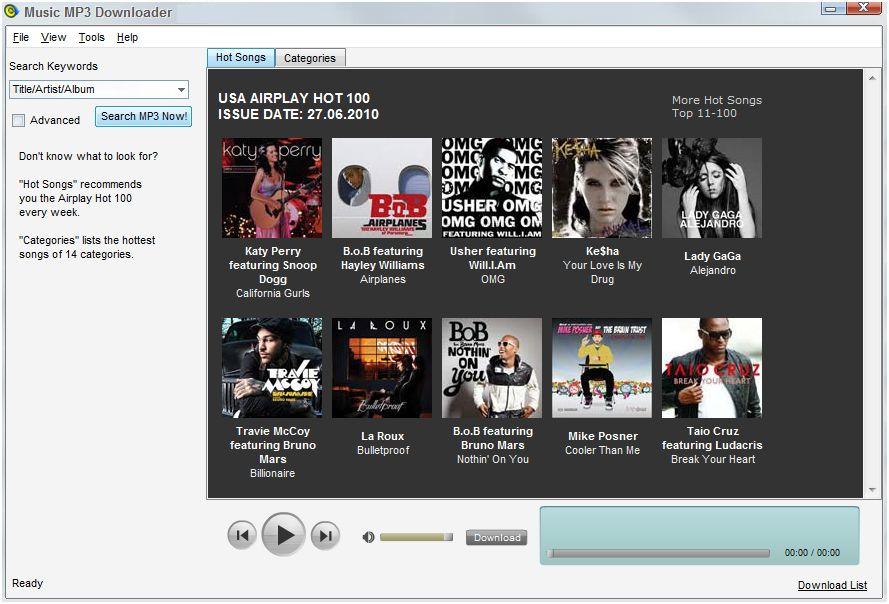
Task: Click the Cooler Than Me title text
Action: tap(602, 450)
